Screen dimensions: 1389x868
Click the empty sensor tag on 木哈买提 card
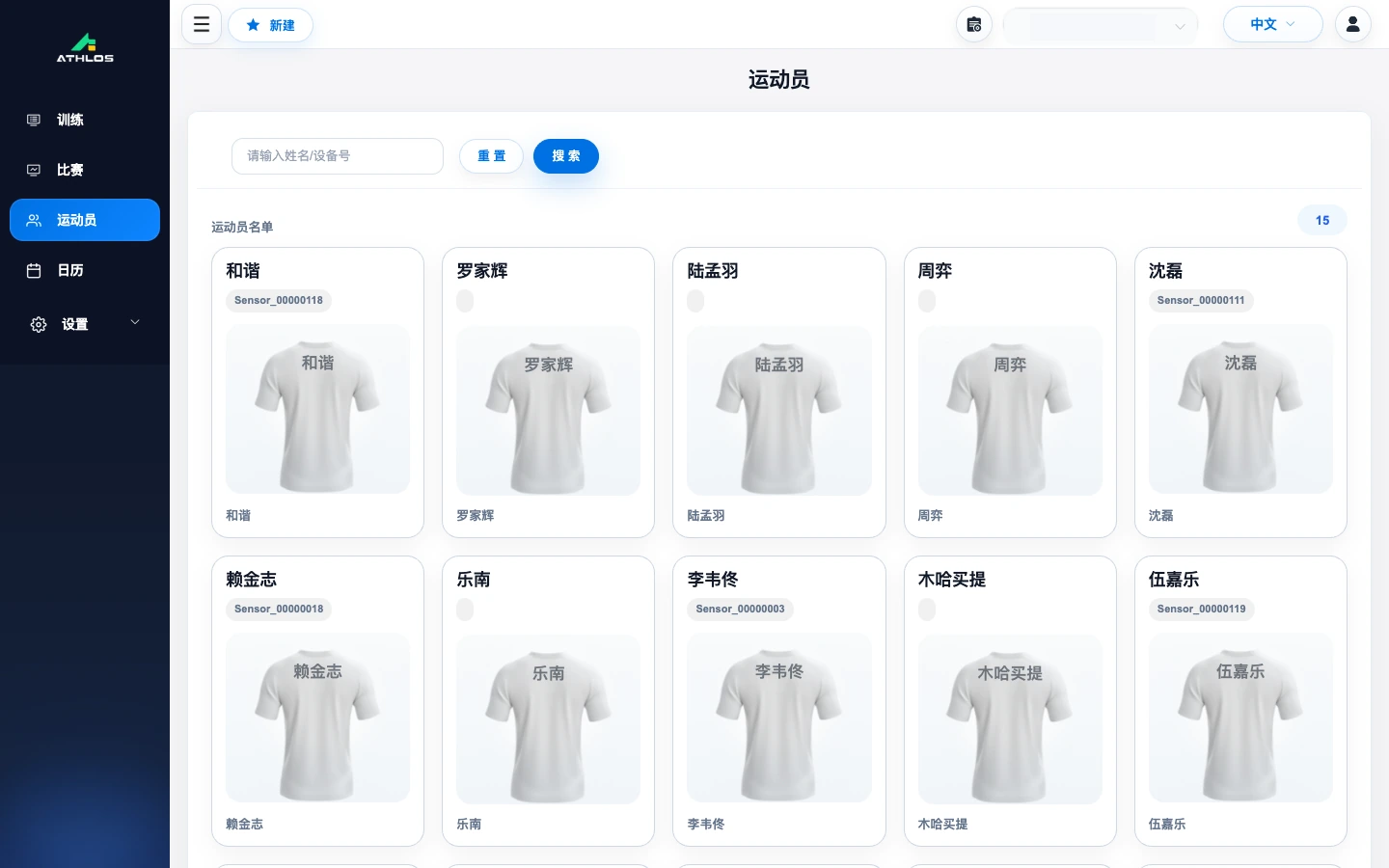click(927, 610)
